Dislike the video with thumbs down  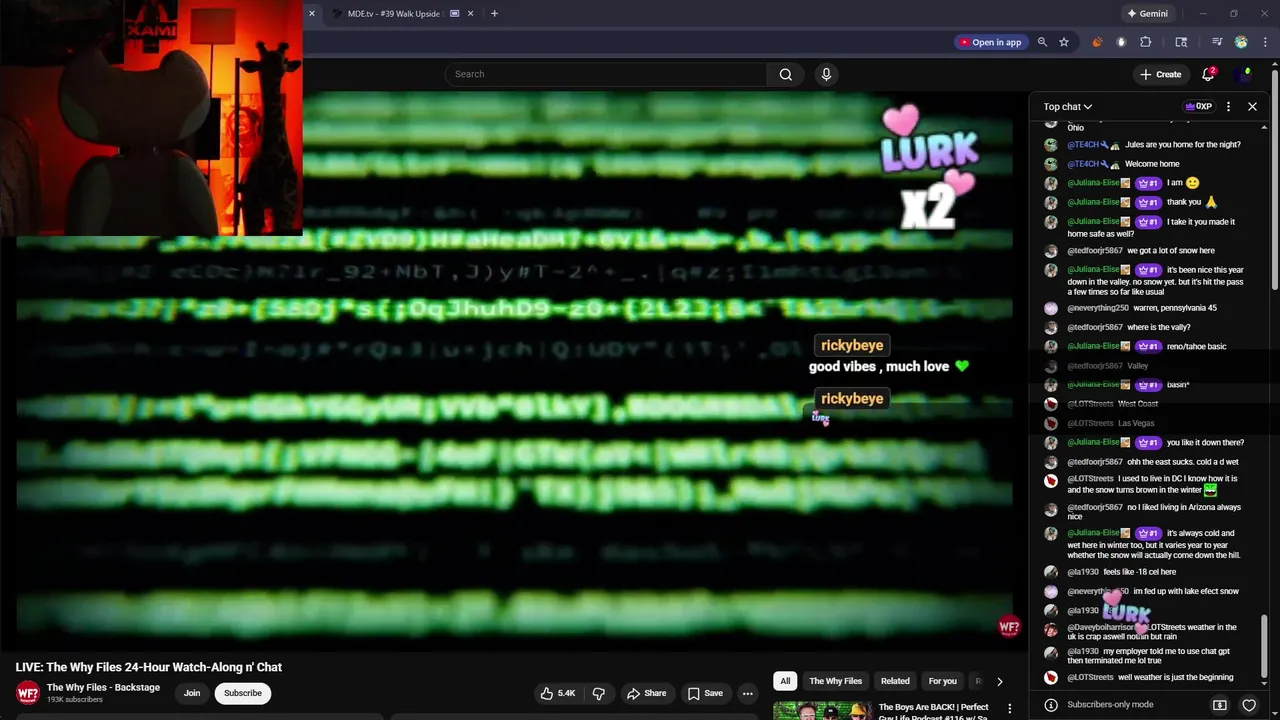[599, 693]
